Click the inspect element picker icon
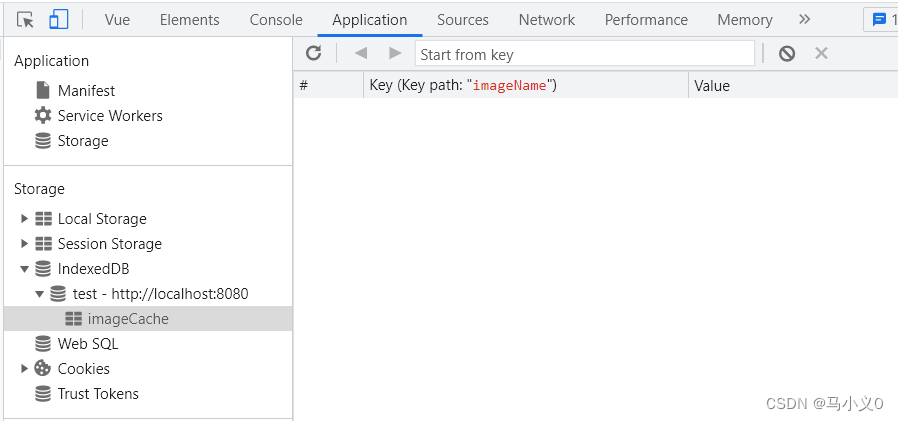 (25, 19)
